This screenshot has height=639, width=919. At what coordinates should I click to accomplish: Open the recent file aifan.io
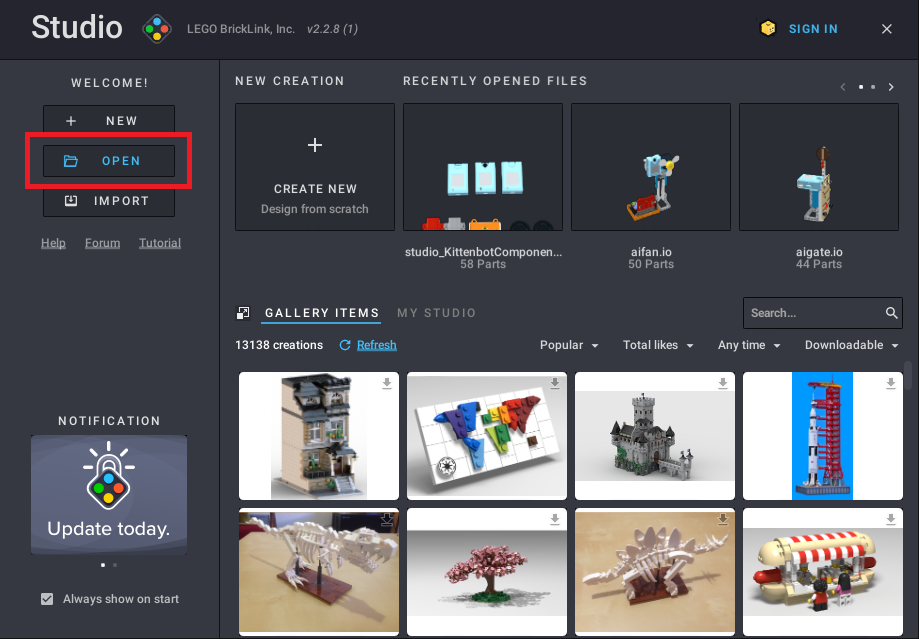tap(650, 167)
